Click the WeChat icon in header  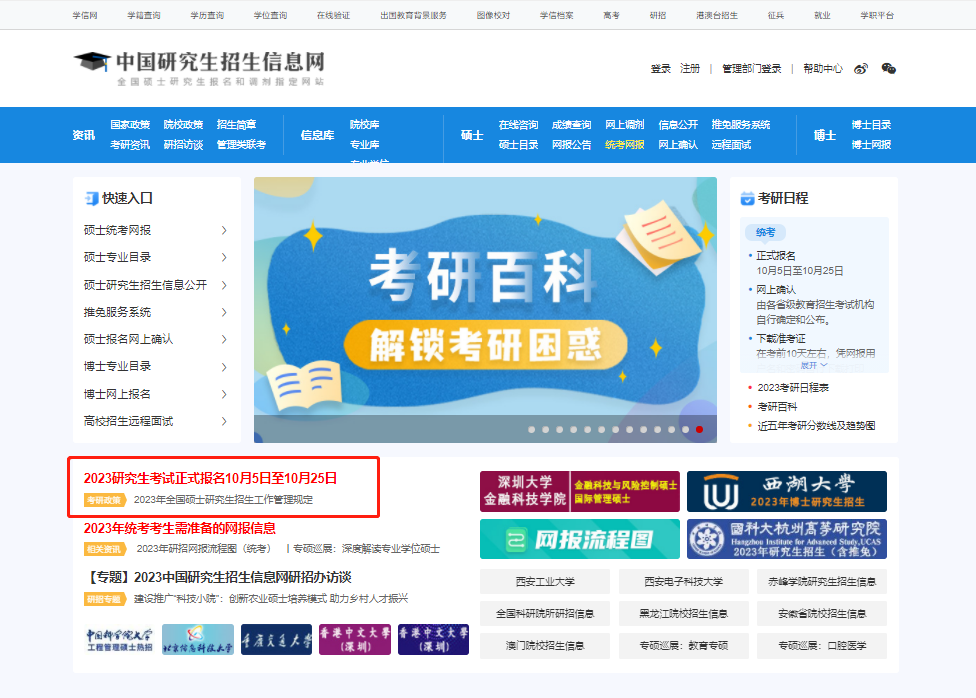click(x=888, y=69)
